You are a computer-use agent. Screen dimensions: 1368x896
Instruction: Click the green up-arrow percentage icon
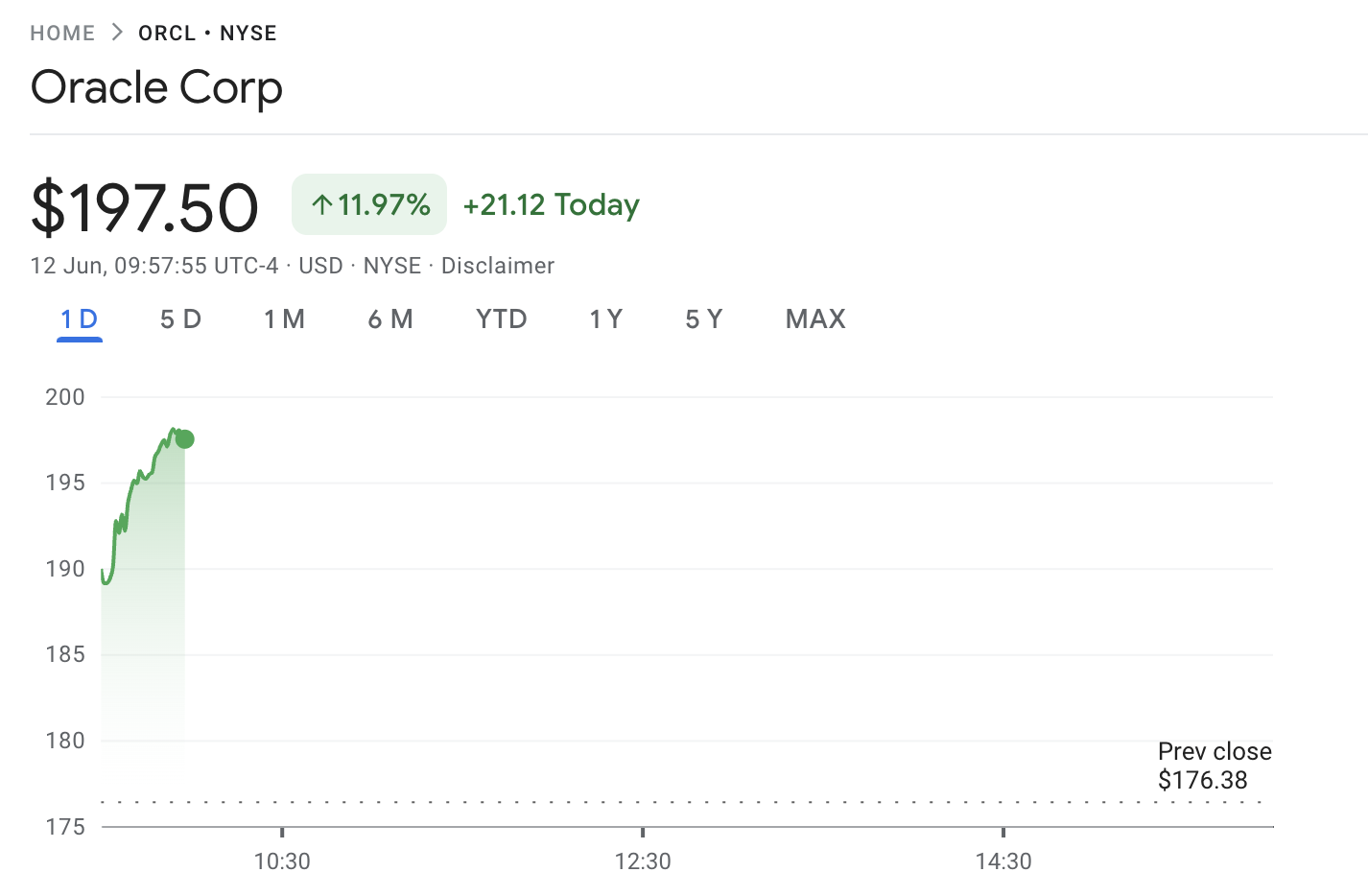coord(322,204)
